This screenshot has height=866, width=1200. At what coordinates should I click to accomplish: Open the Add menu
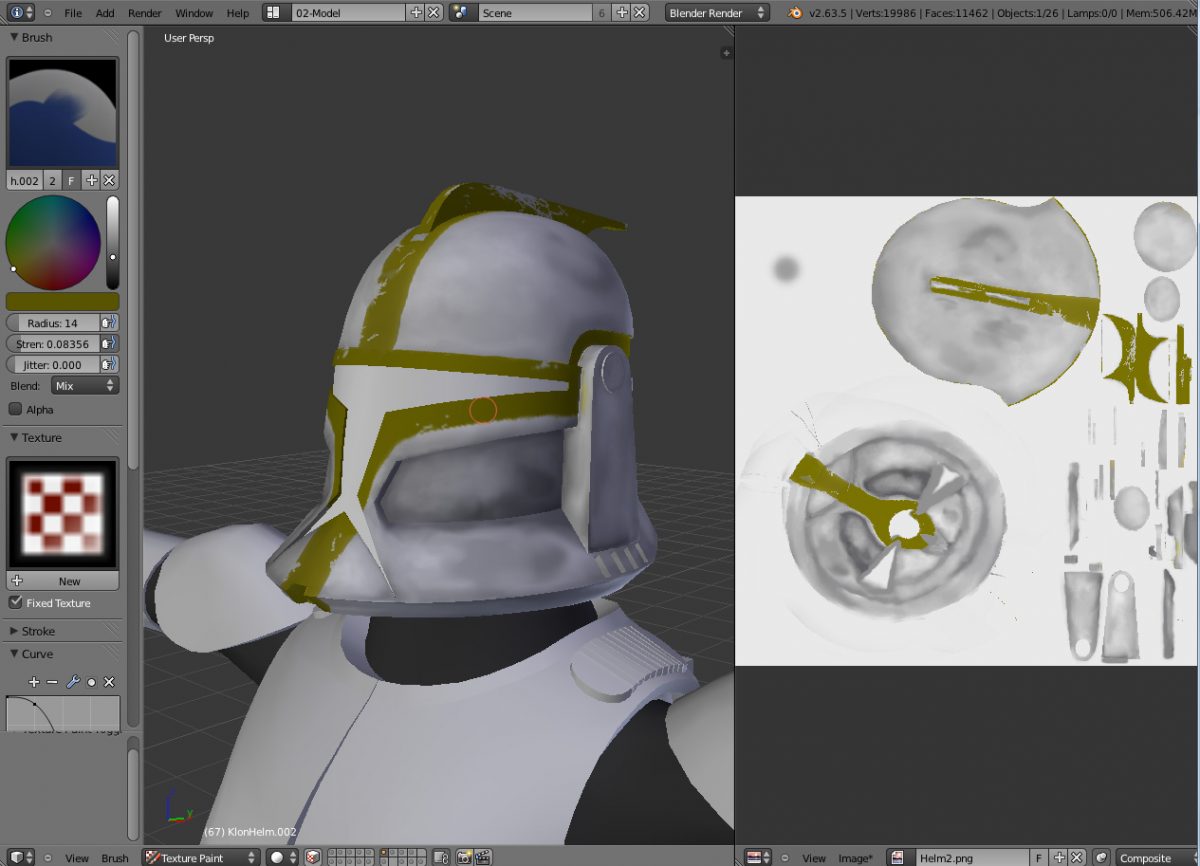coord(105,13)
